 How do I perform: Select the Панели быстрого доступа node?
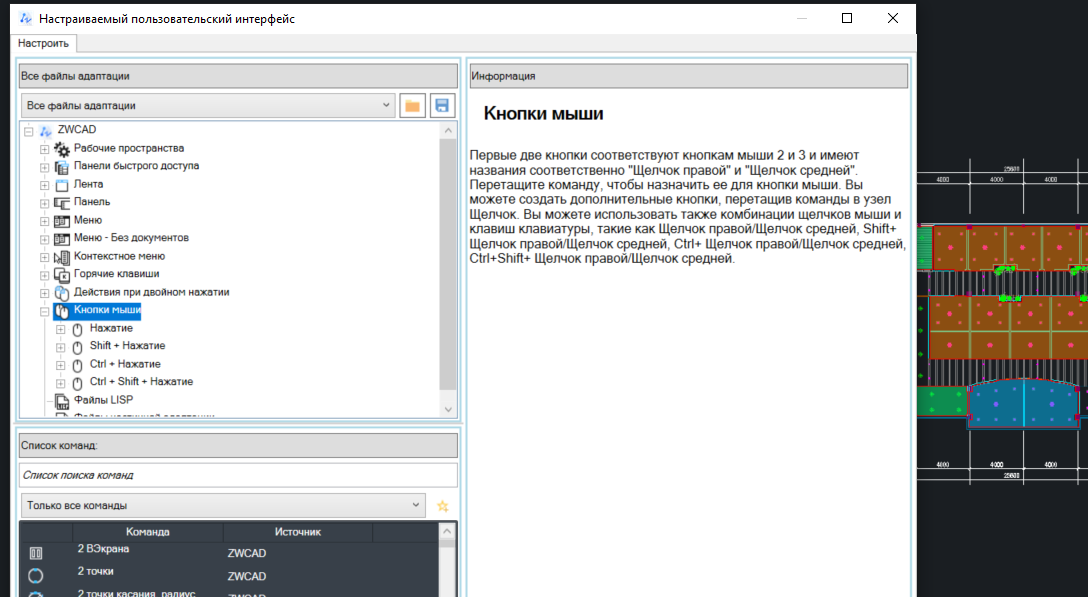pyautogui.click(x=136, y=166)
